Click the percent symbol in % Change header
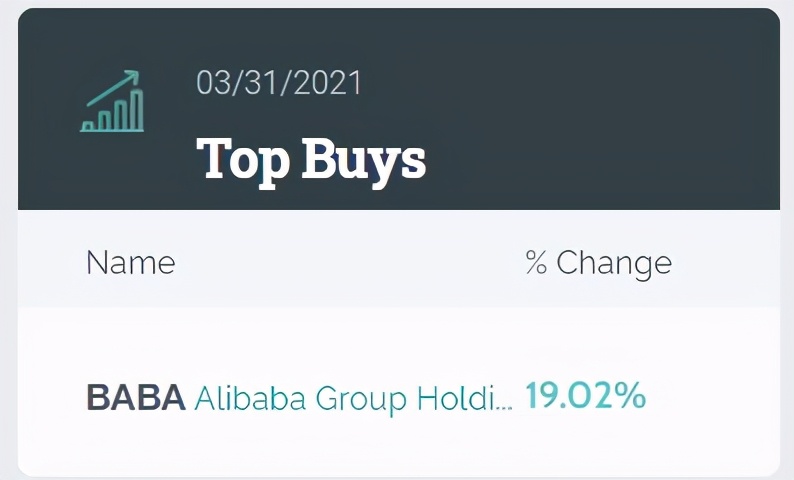 point(536,262)
